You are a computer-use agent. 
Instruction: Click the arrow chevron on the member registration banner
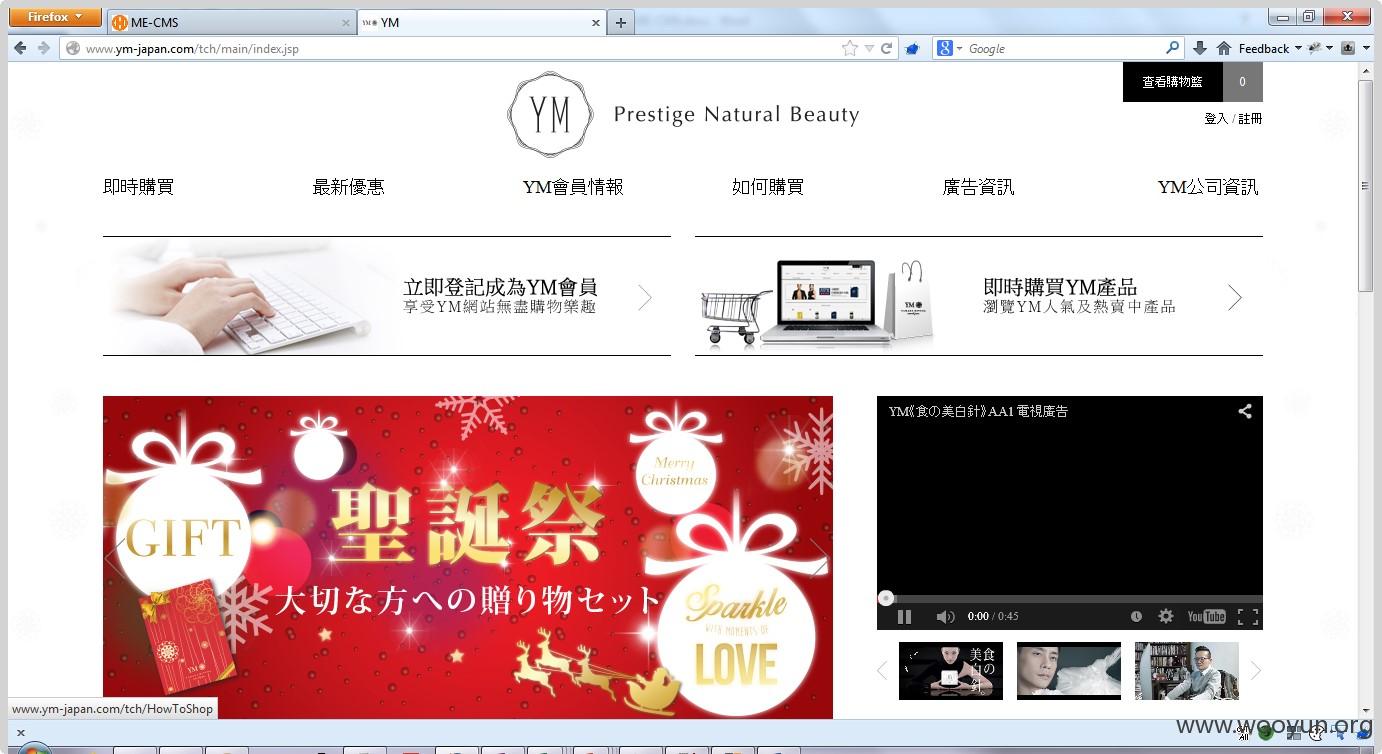pyautogui.click(x=645, y=297)
